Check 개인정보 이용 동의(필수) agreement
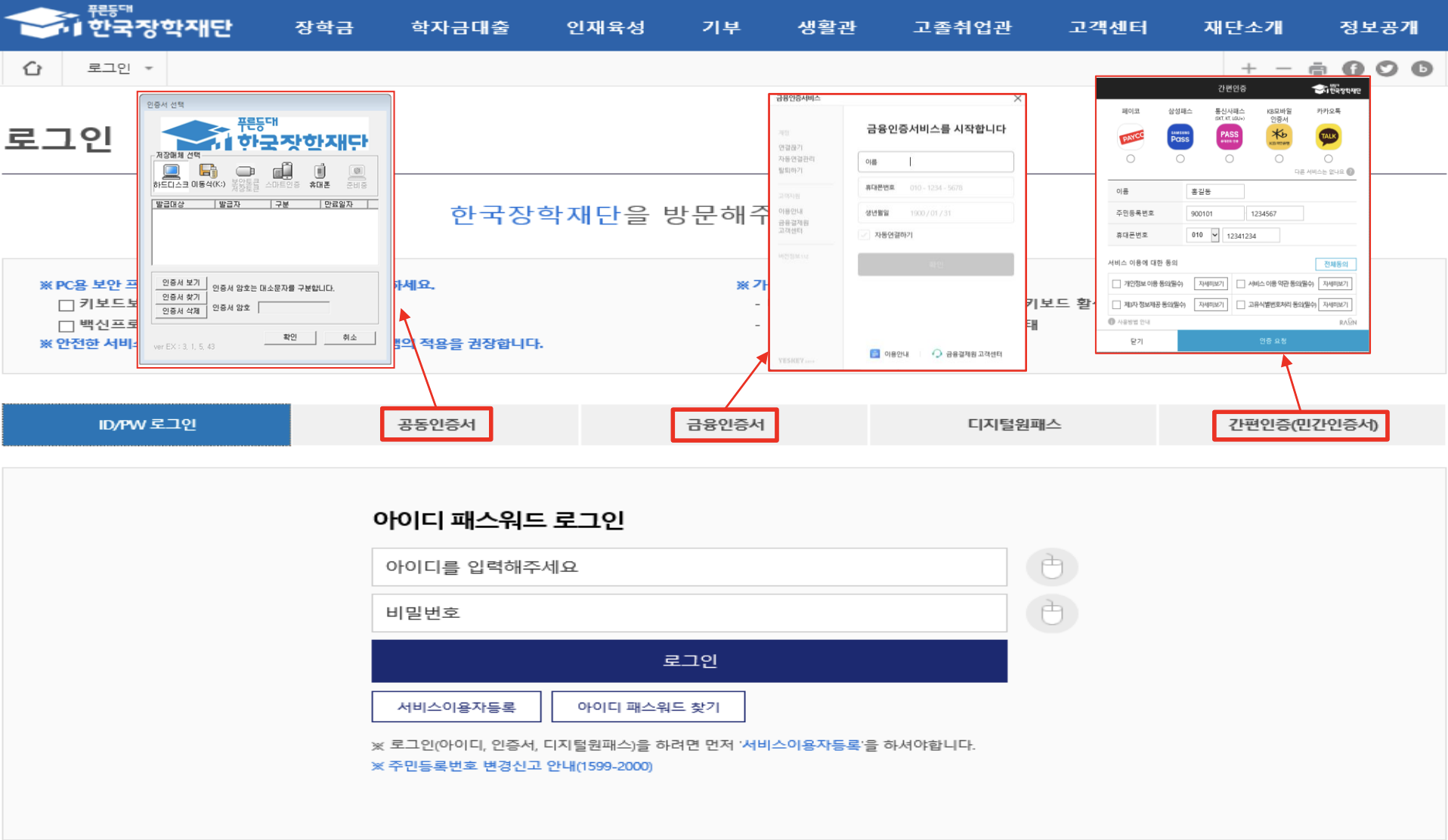Image resolution: width=1448 pixels, height=840 pixels. tap(1116, 283)
